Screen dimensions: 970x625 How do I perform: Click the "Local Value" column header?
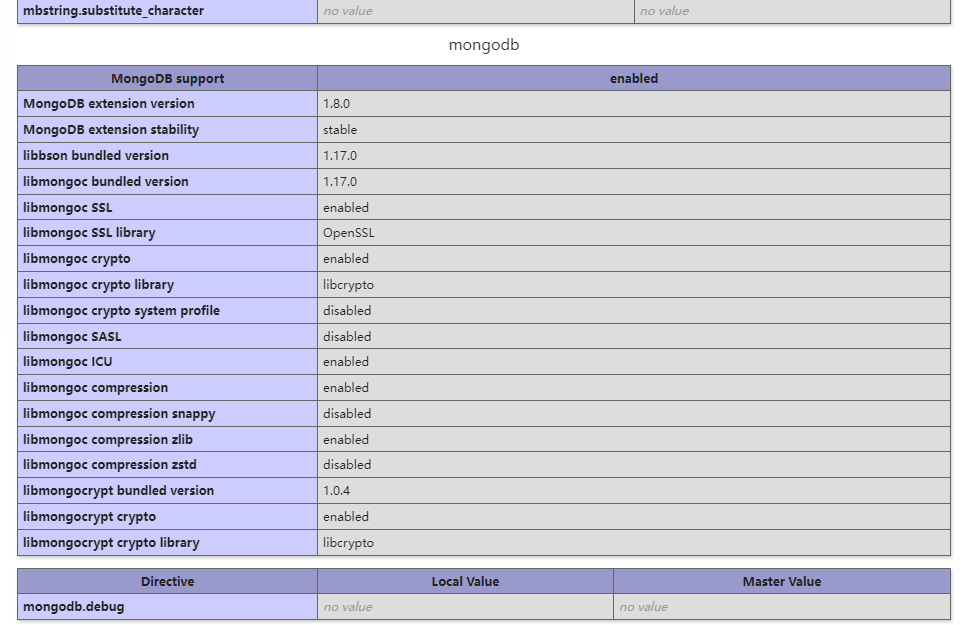pos(465,582)
